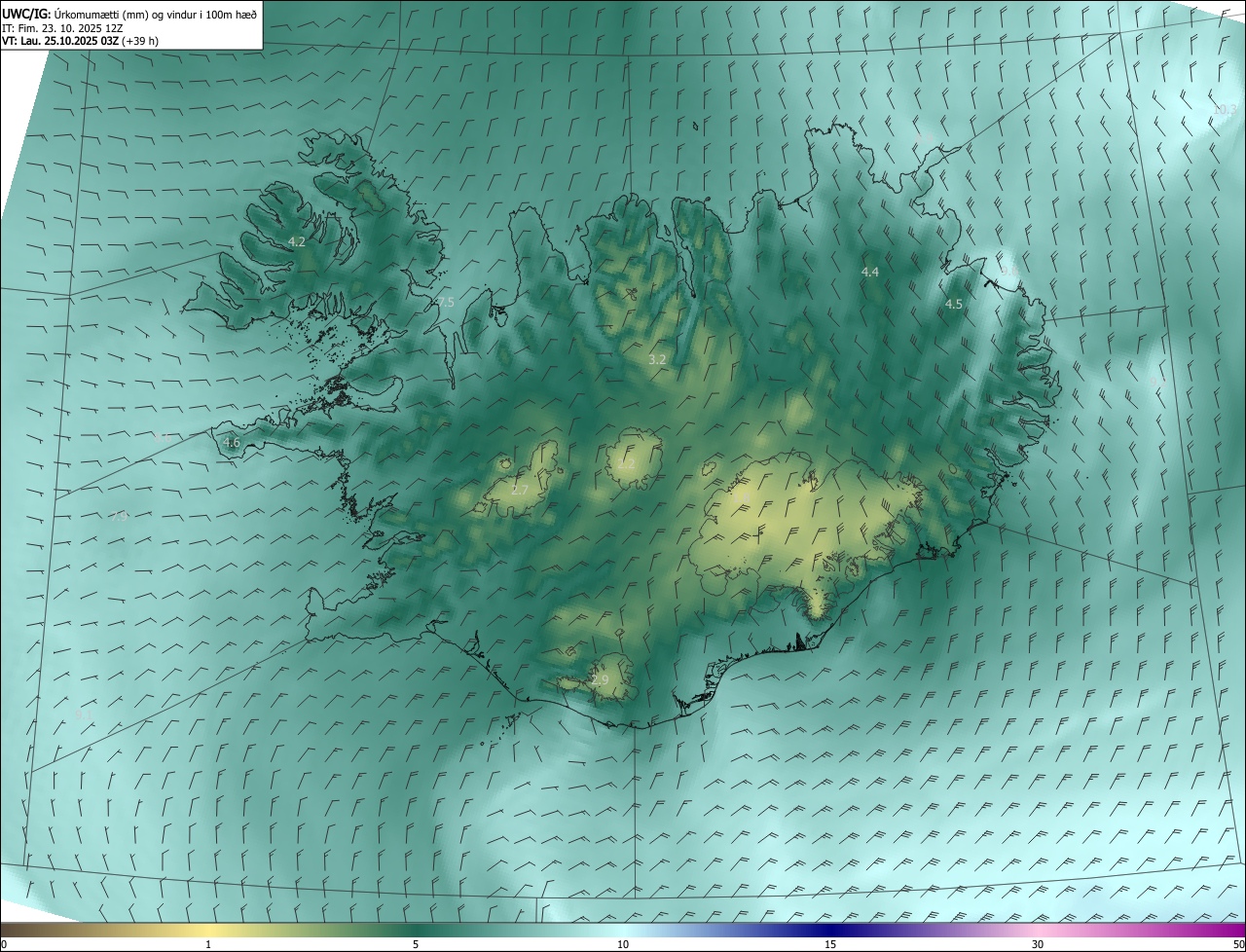Click the 10.3 value in the northeast corner

click(x=1224, y=110)
